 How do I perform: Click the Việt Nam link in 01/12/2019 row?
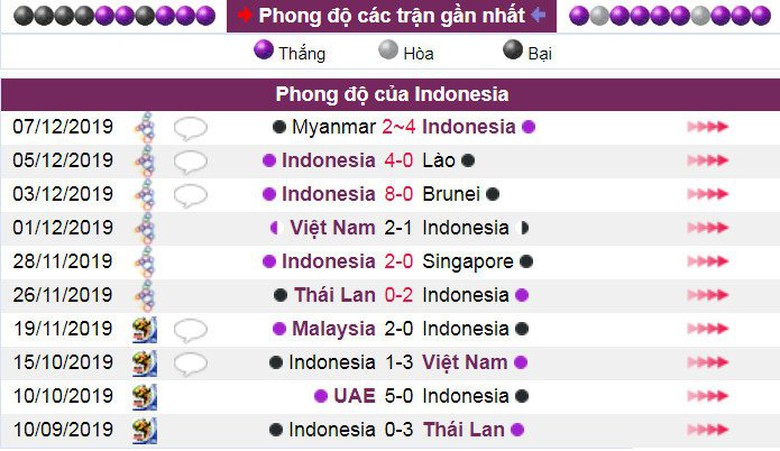(332, 228)
